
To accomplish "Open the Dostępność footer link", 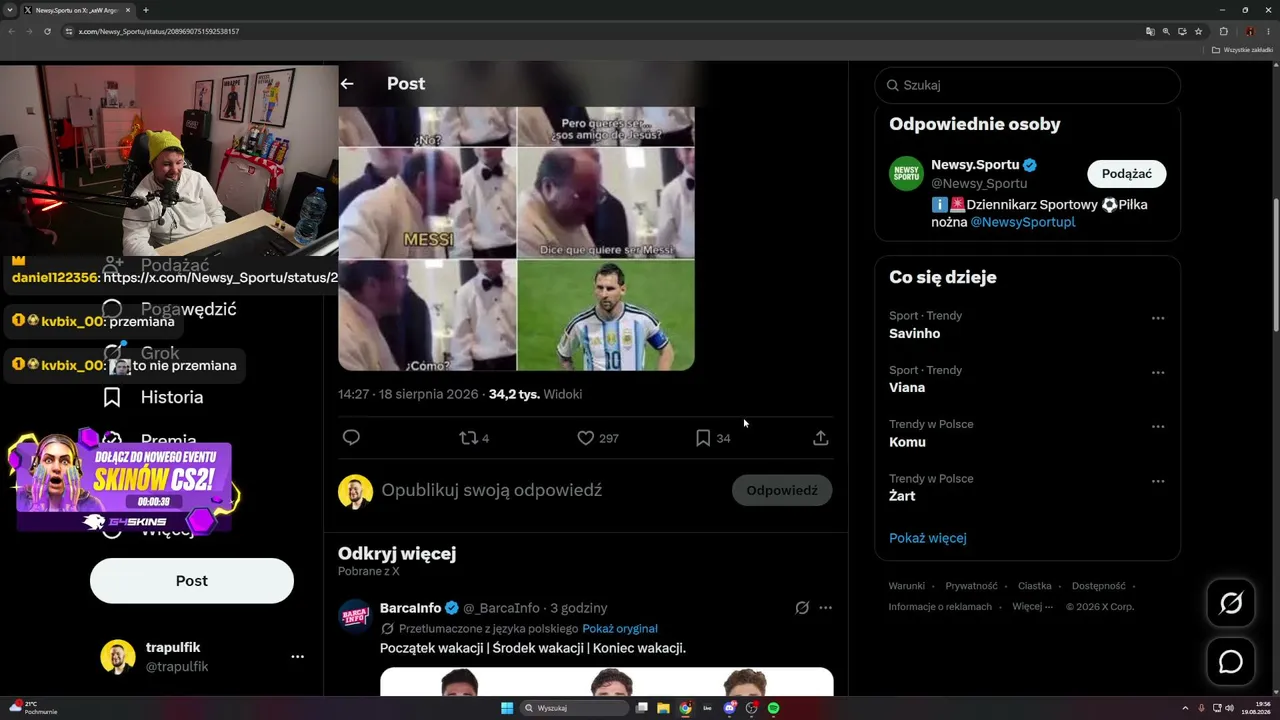I will click(1099, 586).
